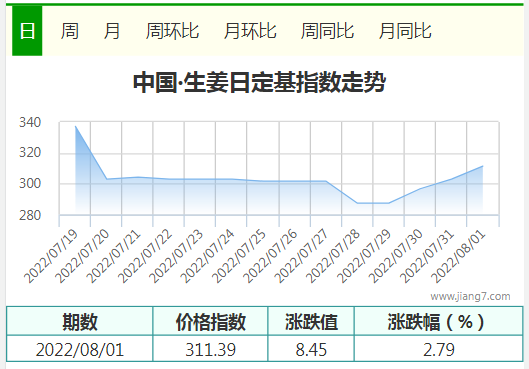Screen dimensions: 529x369
Task: Select the 日 daily tab
Action: 27,31
